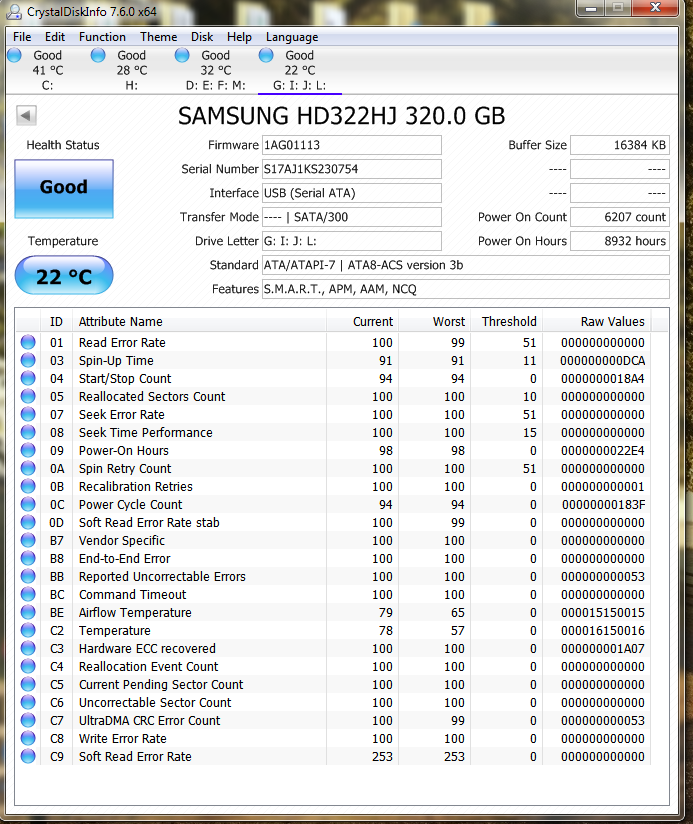Open the Function menu

click(x=102, y=37)
